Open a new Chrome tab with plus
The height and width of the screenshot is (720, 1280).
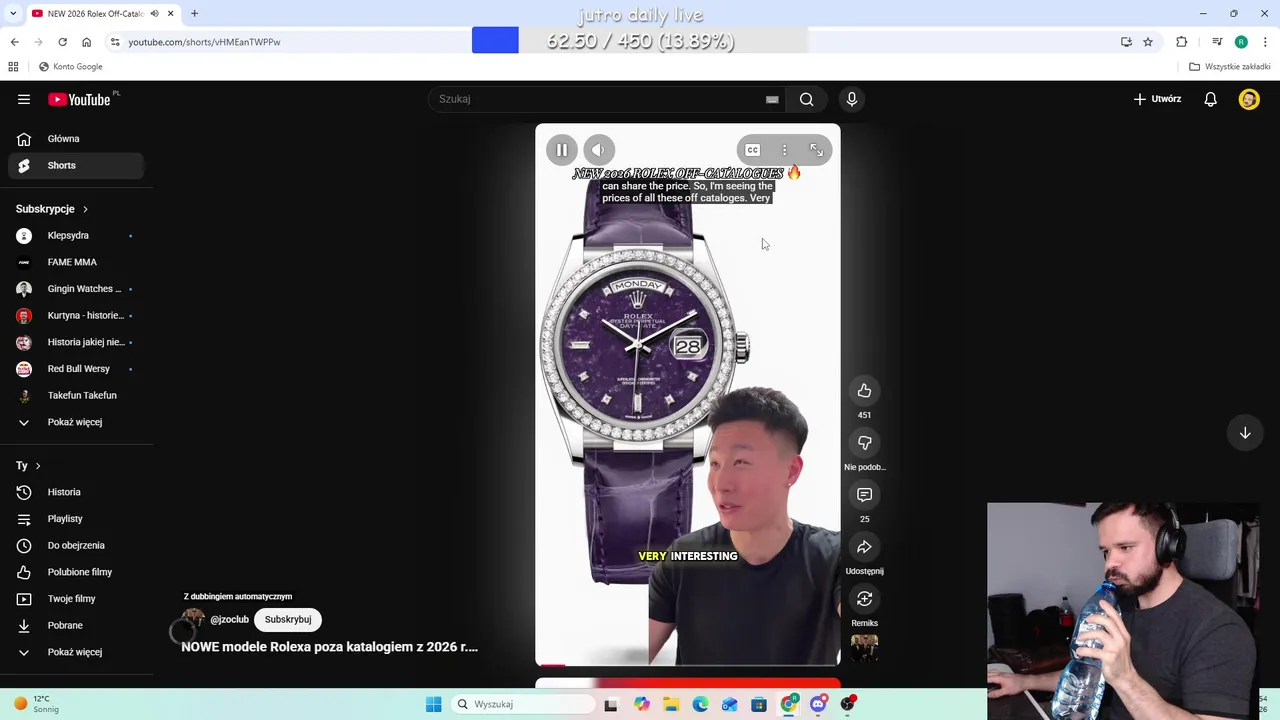coord(194,13)
